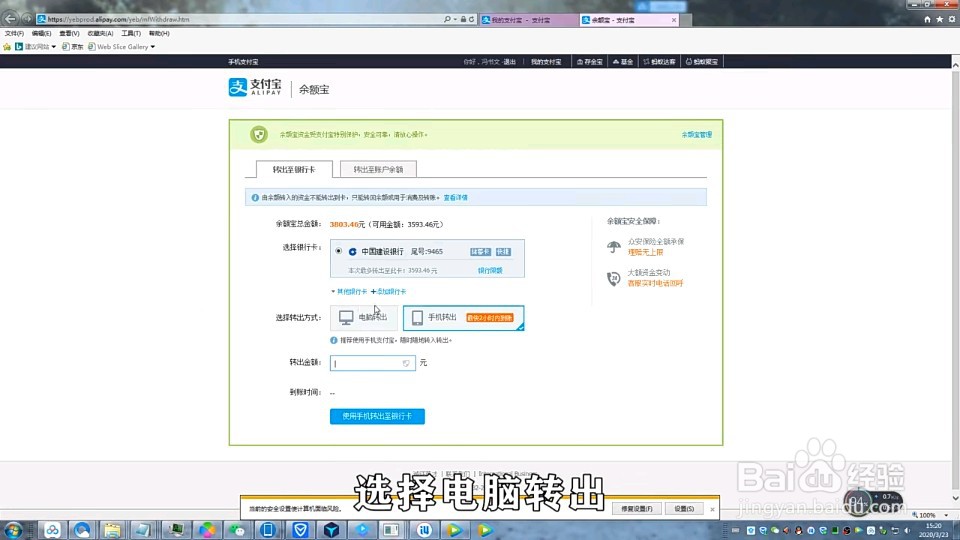
Task: Open the 3D cube taskbar icon
Action: [x=331, y=530]
